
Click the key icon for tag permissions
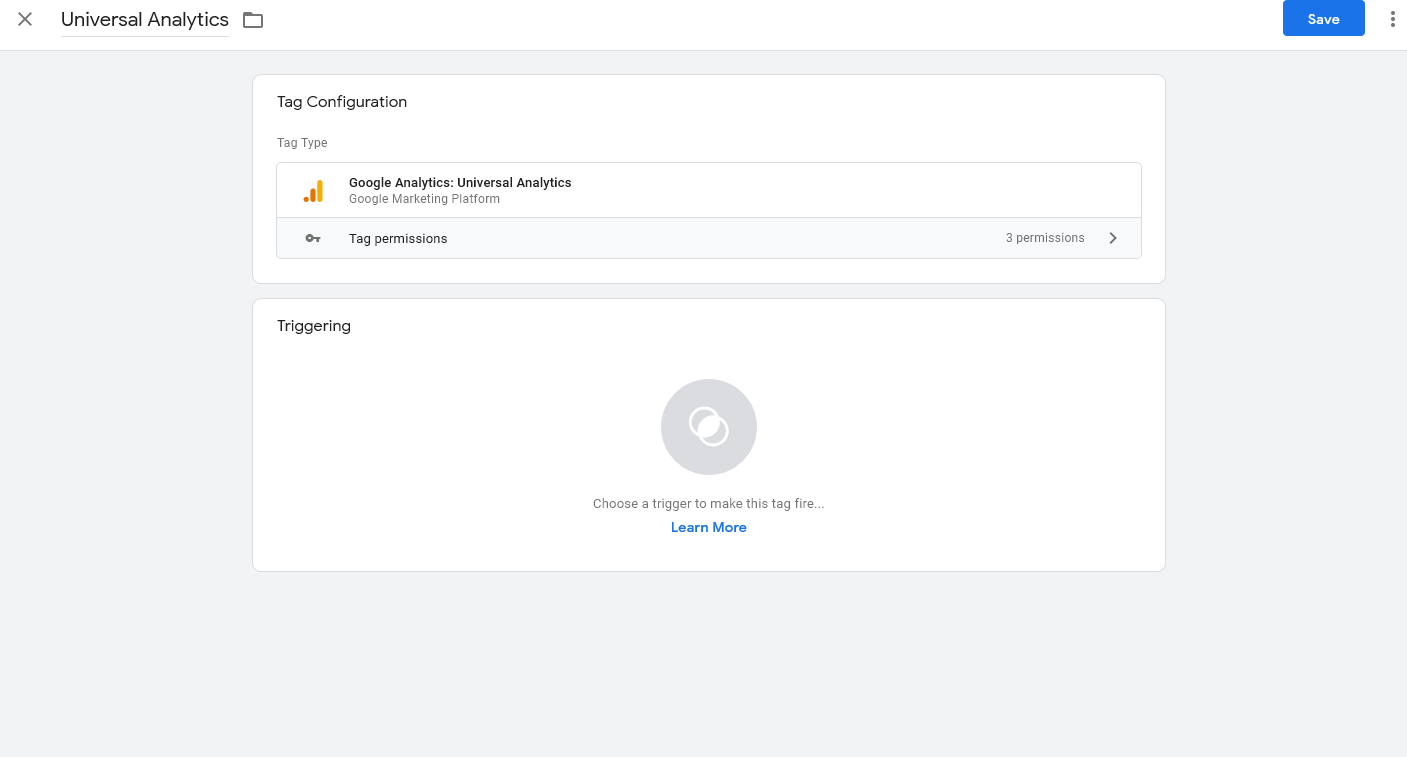(313, 238)
